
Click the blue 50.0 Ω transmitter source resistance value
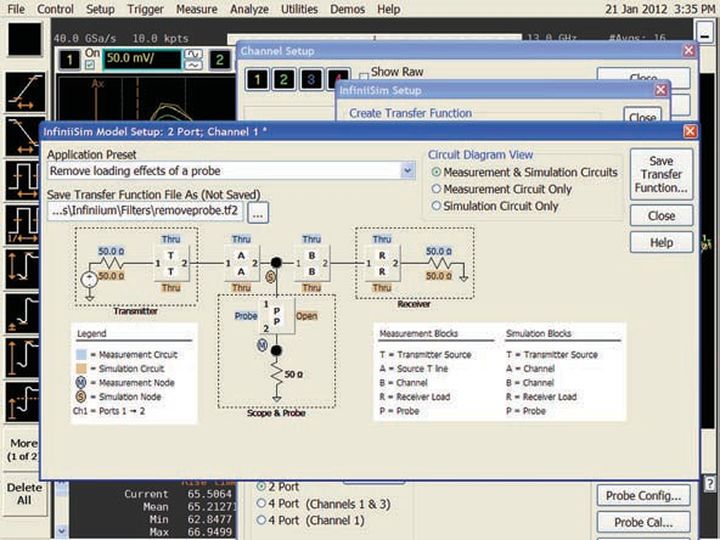111,251
